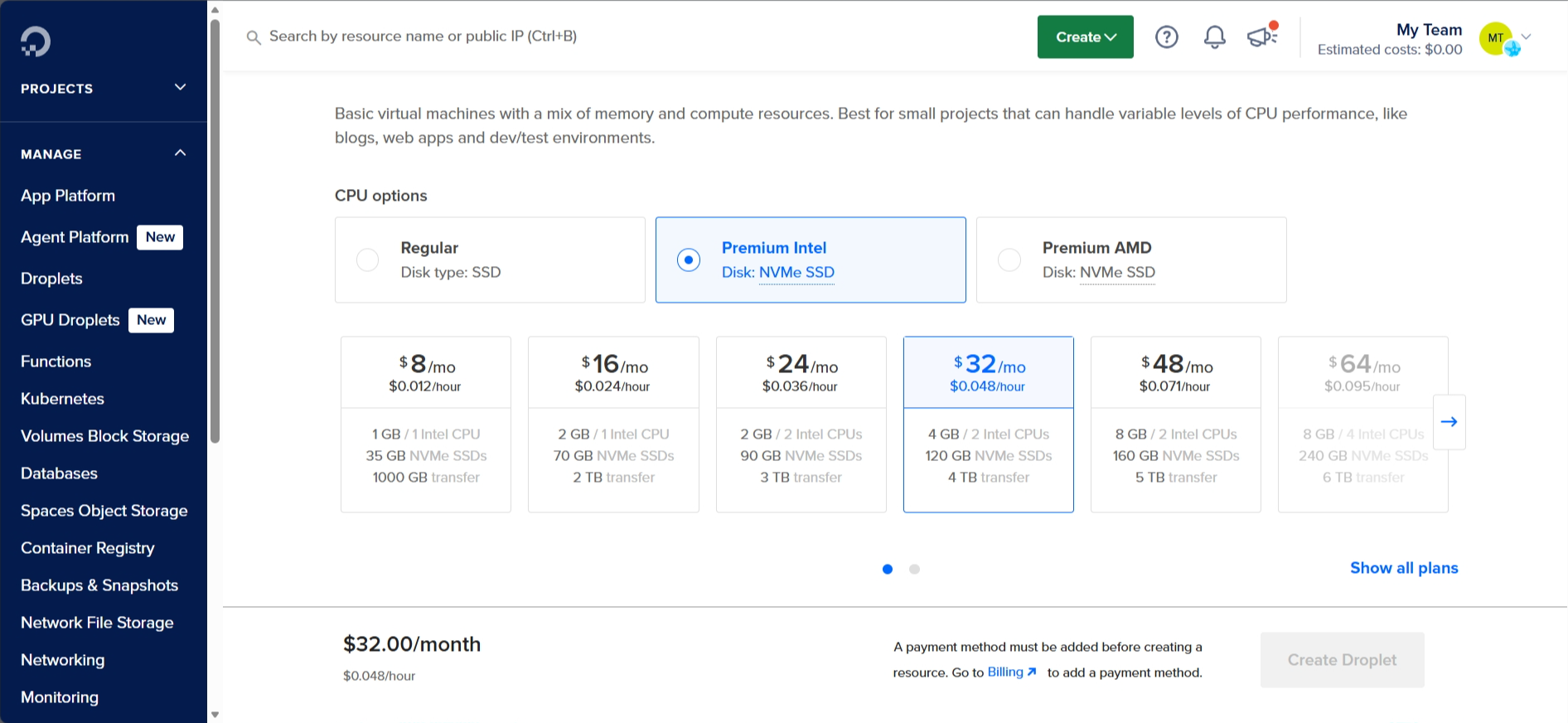
Task: Select the $16/mo plan card
Action: 613,425
